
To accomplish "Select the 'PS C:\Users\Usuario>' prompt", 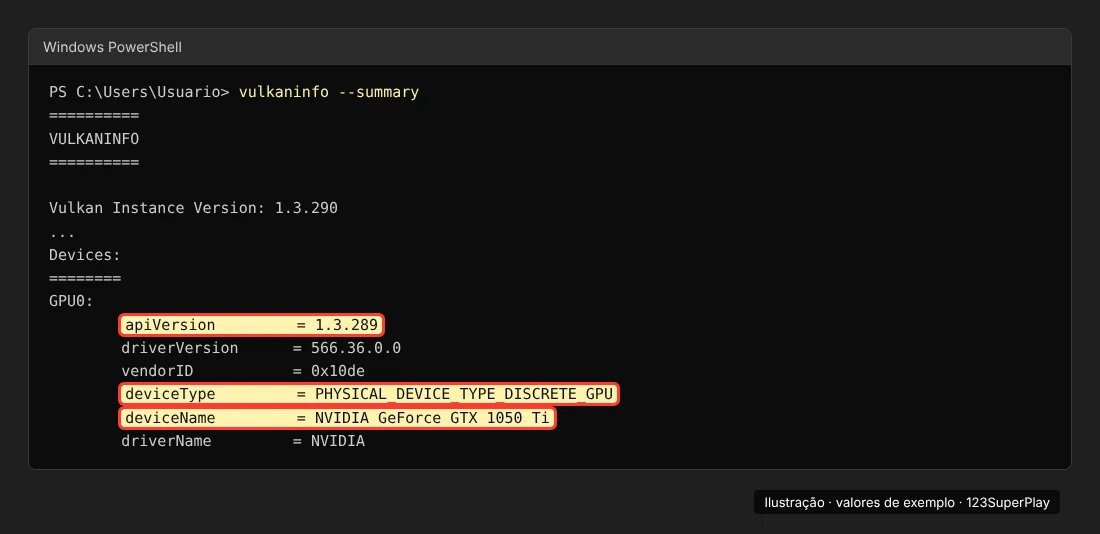I will point(139,92).
